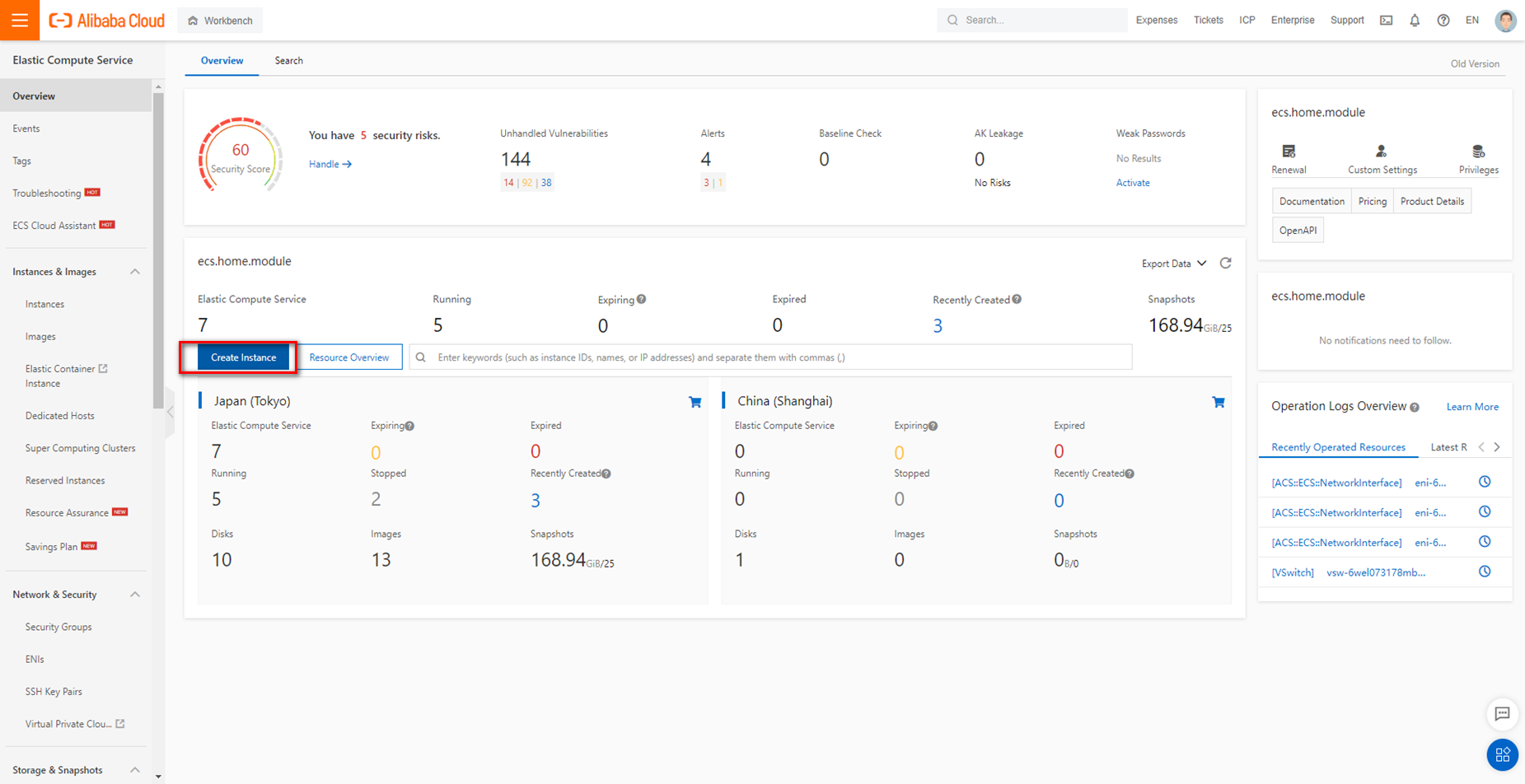Open the notifications bell
Viewport: 1525px width, 784px height.
click(x=1415, y=21)
